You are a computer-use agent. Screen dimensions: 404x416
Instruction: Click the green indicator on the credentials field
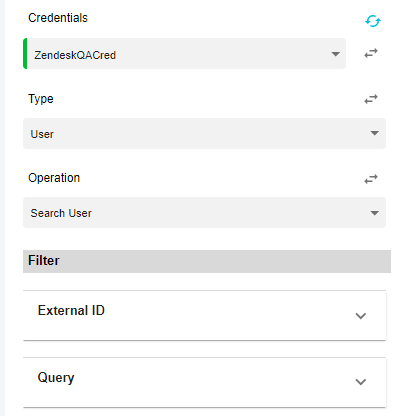25,54
